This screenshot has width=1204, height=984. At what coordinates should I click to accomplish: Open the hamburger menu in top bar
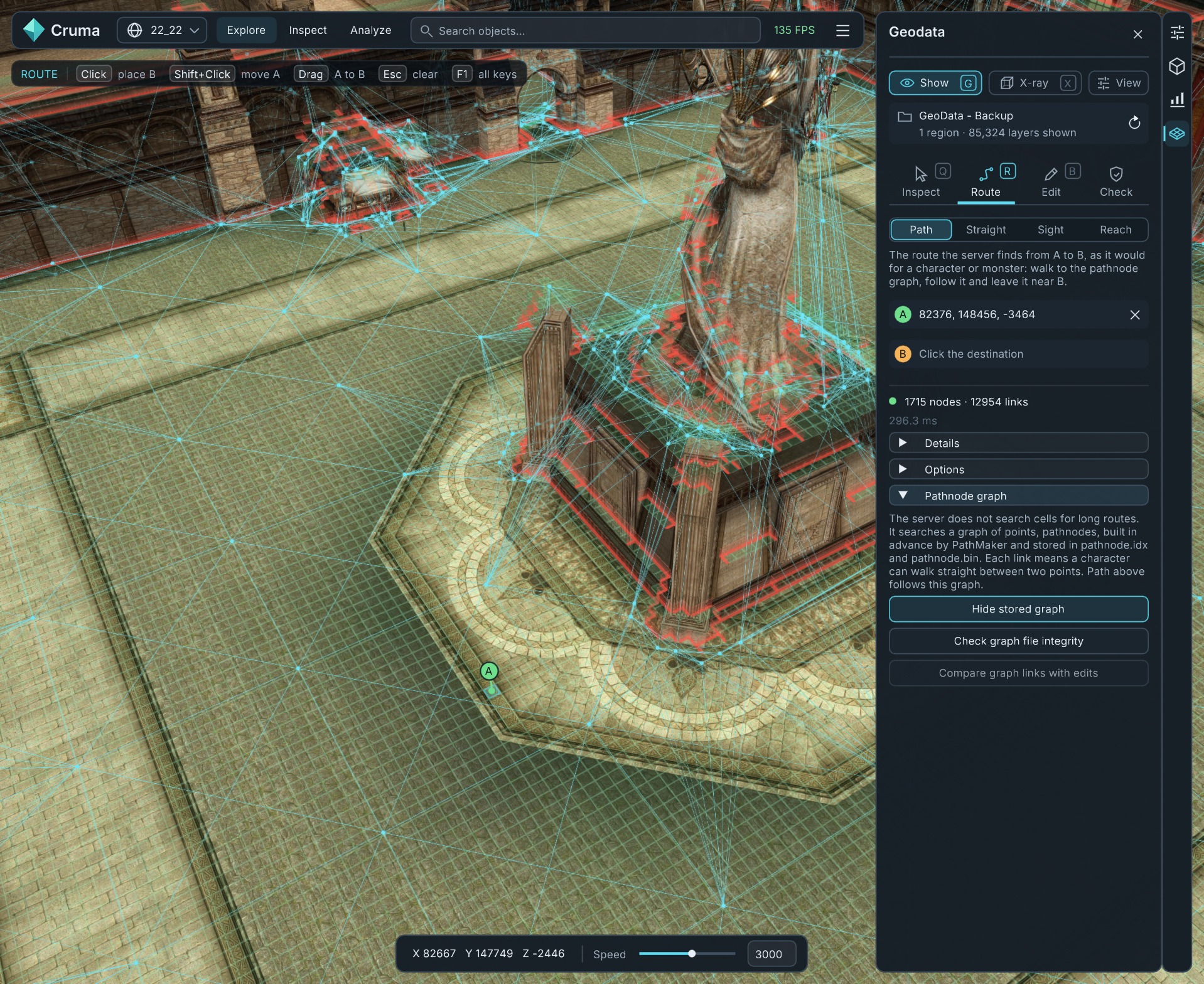click(842, 30)
